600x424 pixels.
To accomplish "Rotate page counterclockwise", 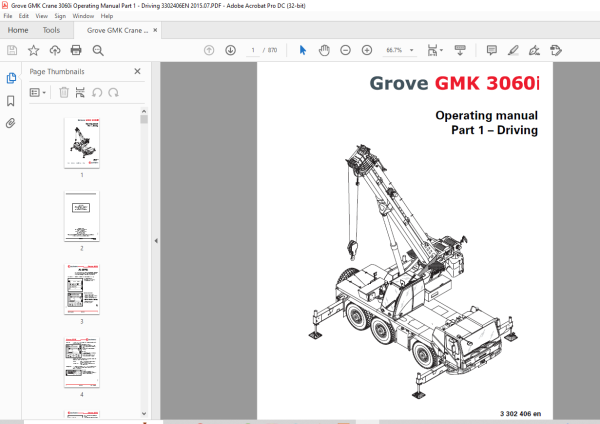I will tap(97, 93).
